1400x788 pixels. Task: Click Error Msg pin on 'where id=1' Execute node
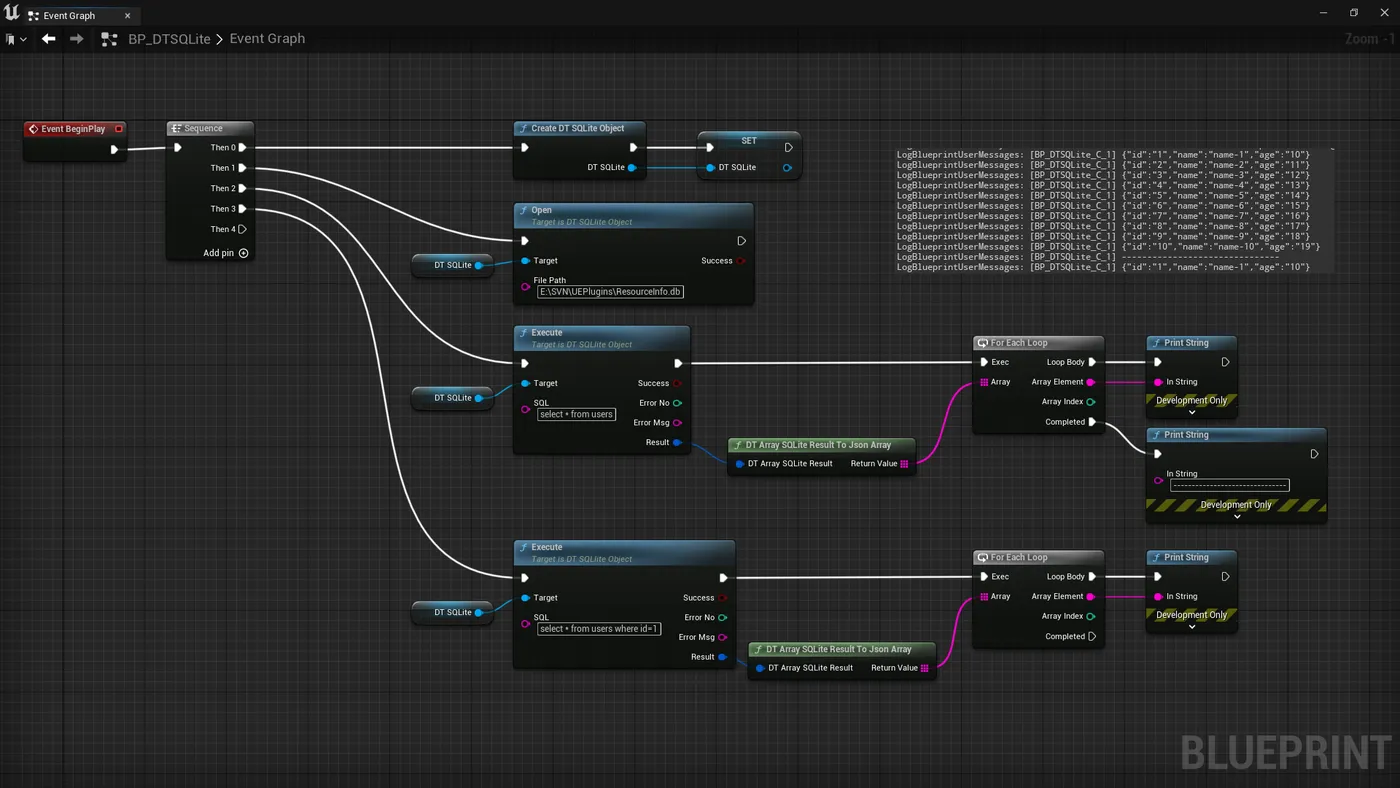(723, 637)
